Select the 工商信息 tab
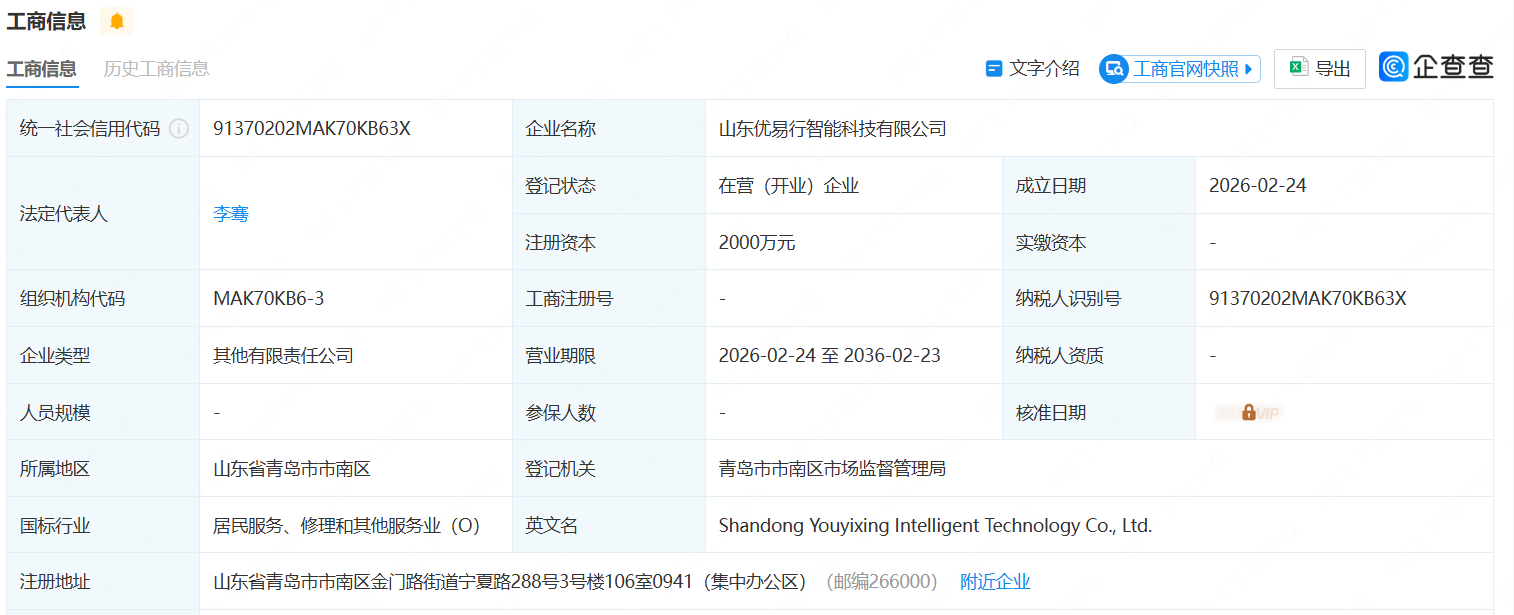1514x615 pixels. 41,69
